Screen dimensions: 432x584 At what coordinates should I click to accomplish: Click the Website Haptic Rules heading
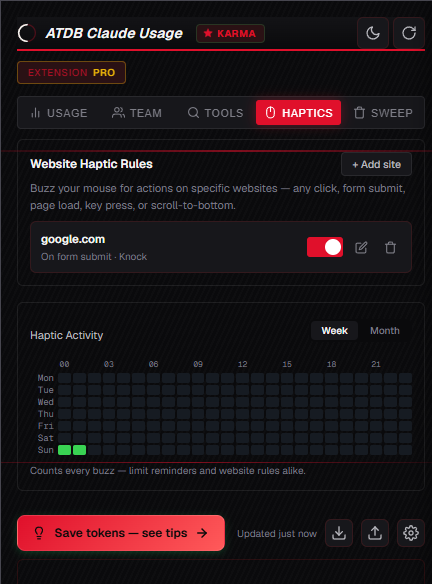click(92, 164)
